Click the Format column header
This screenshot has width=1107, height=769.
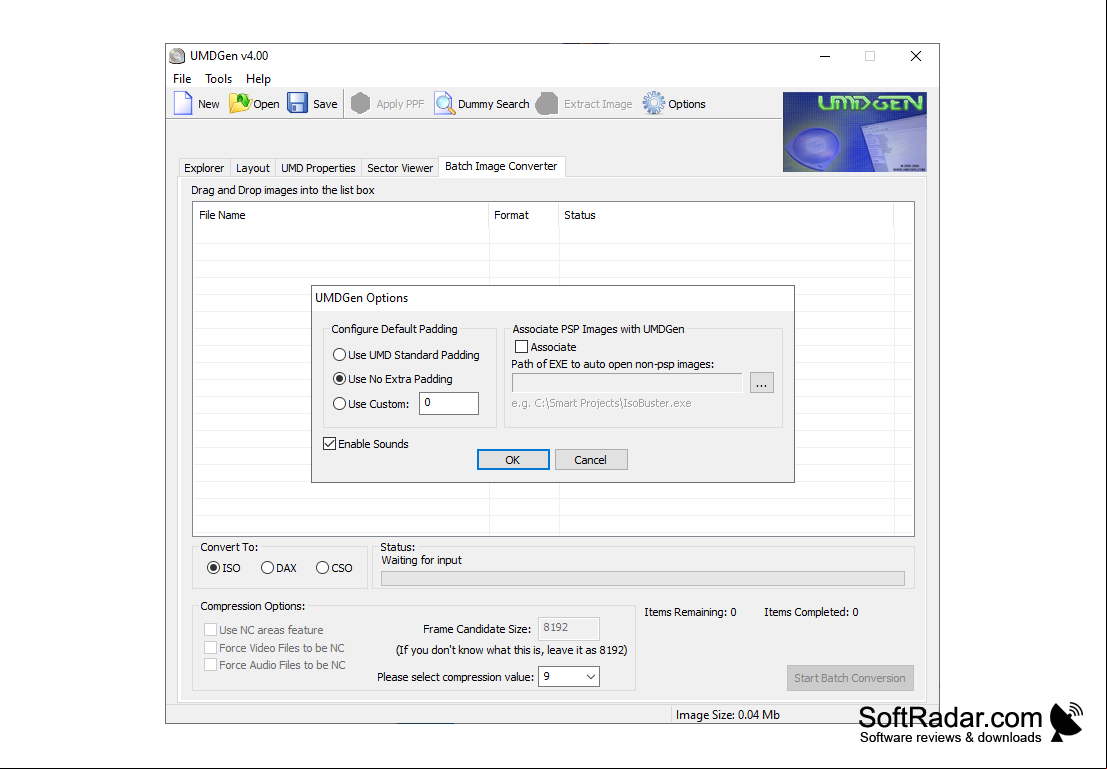pos(524,215)
